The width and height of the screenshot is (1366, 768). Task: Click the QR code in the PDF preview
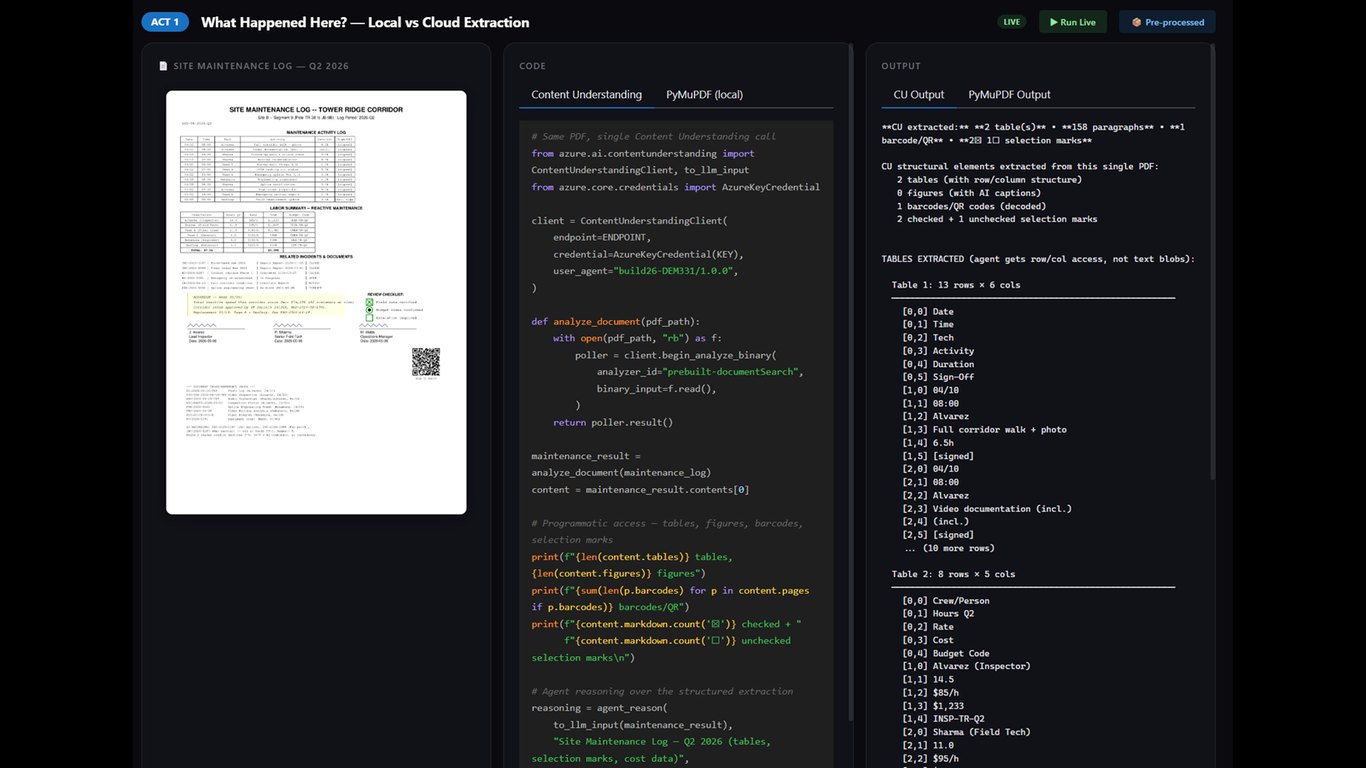pyautogui.click(x=426, y=361)
